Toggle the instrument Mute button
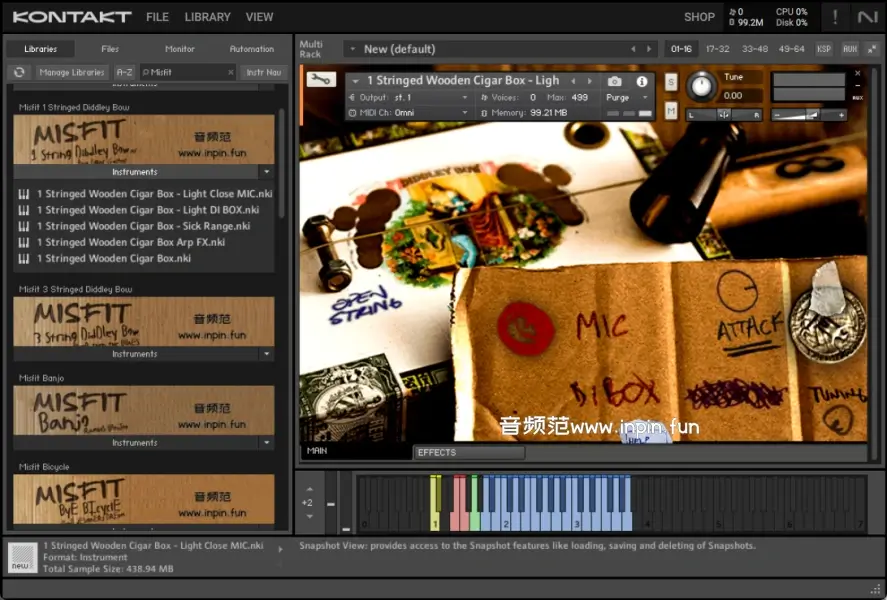This screenshot has width=887, height=600. click(x=671, y=109)
